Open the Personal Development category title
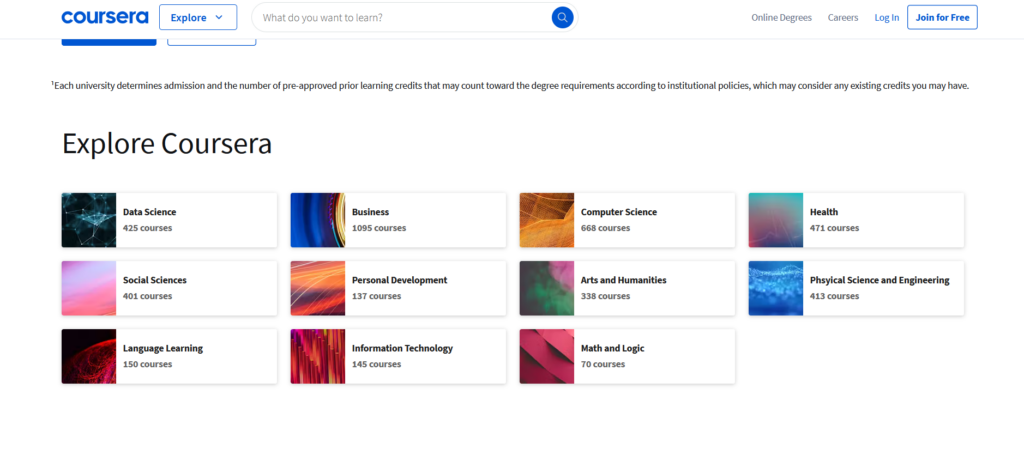Image resolution: width=1024 pixels, height=461 pixels. pos(400,279)
